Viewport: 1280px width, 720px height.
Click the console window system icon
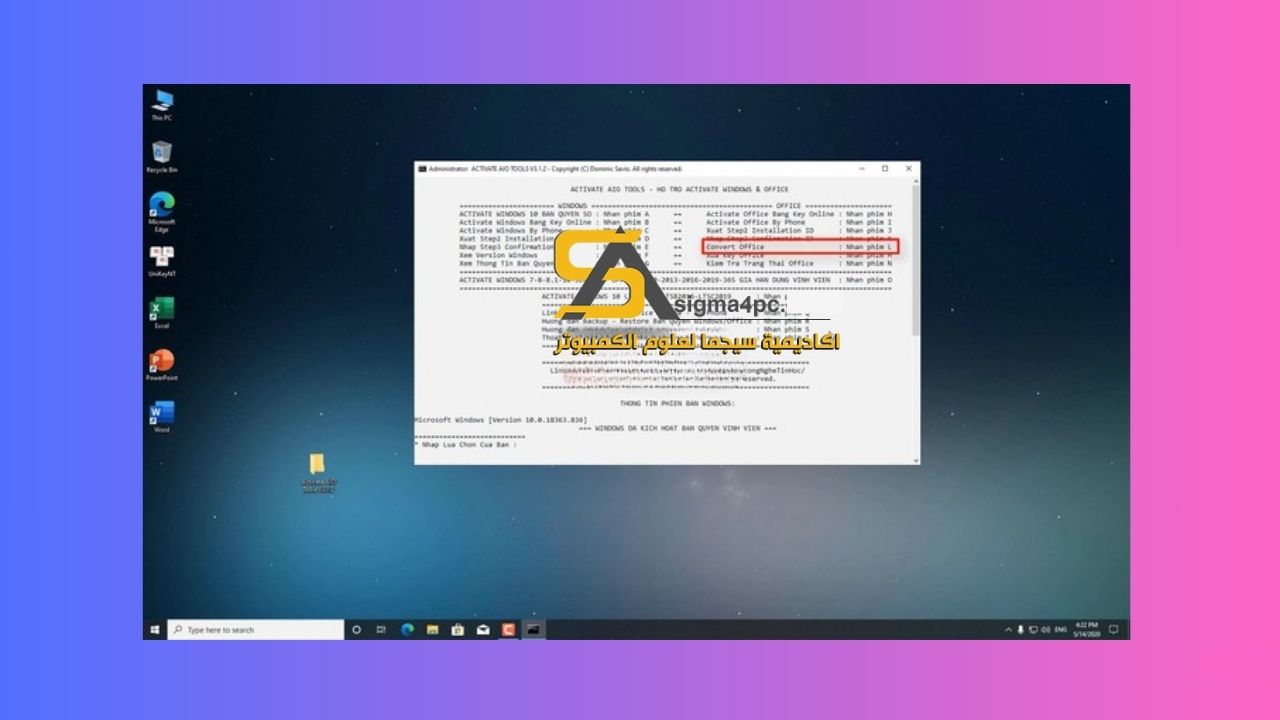click(x=422, y=169)
